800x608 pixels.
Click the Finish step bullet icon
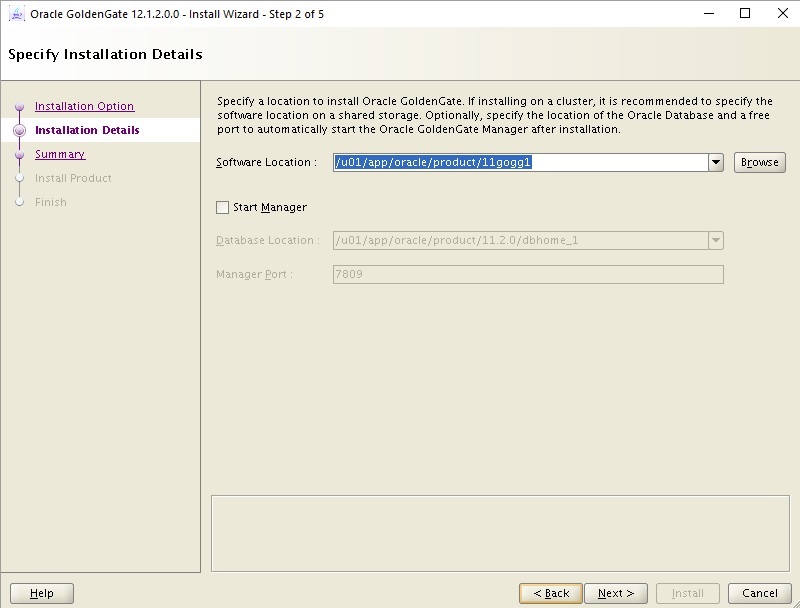(19, 202)
